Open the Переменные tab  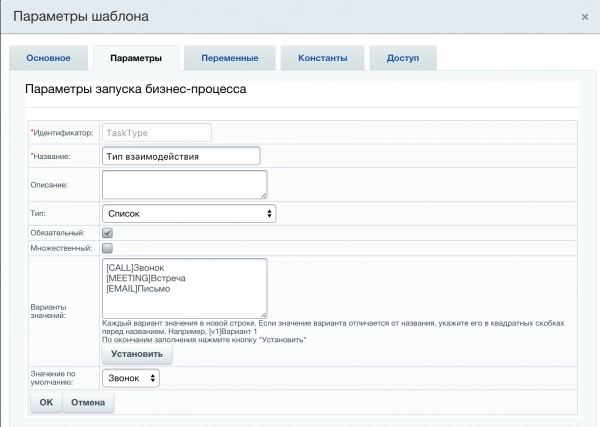coord(229,58)
